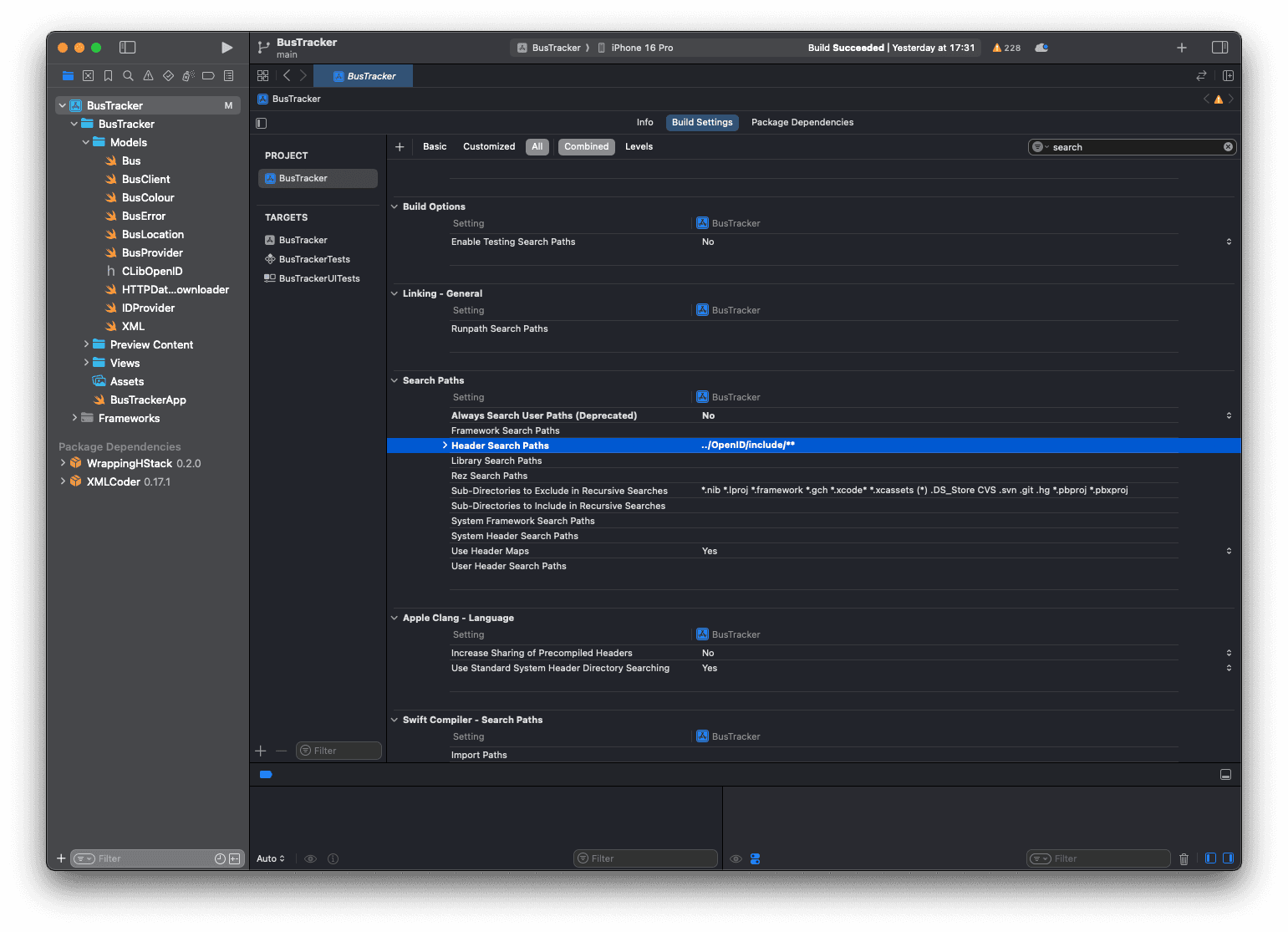Select the Assets catalog
Screen dimensions: 1288x932
tap(127, 381)
